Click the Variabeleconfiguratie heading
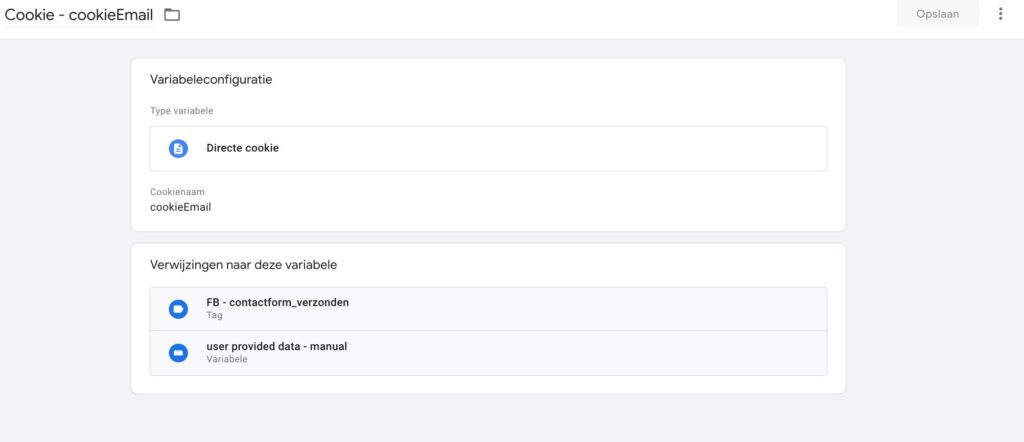Image resolution: width=1024 pixels, height=442 pixels. click(211, 80)
